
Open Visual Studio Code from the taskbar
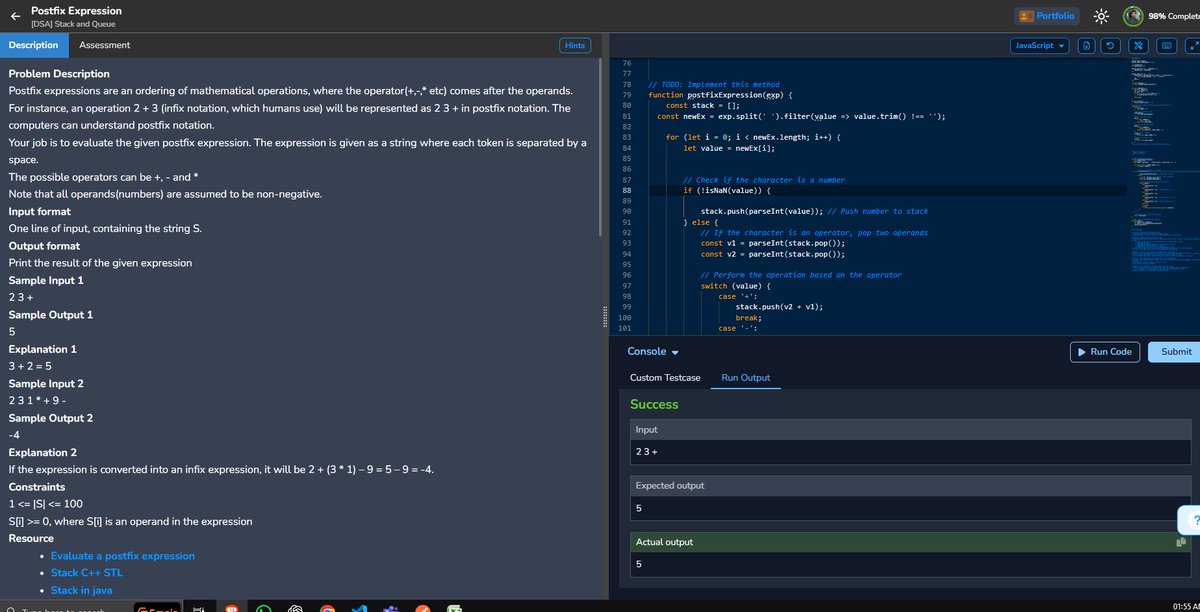coord(359,608)
